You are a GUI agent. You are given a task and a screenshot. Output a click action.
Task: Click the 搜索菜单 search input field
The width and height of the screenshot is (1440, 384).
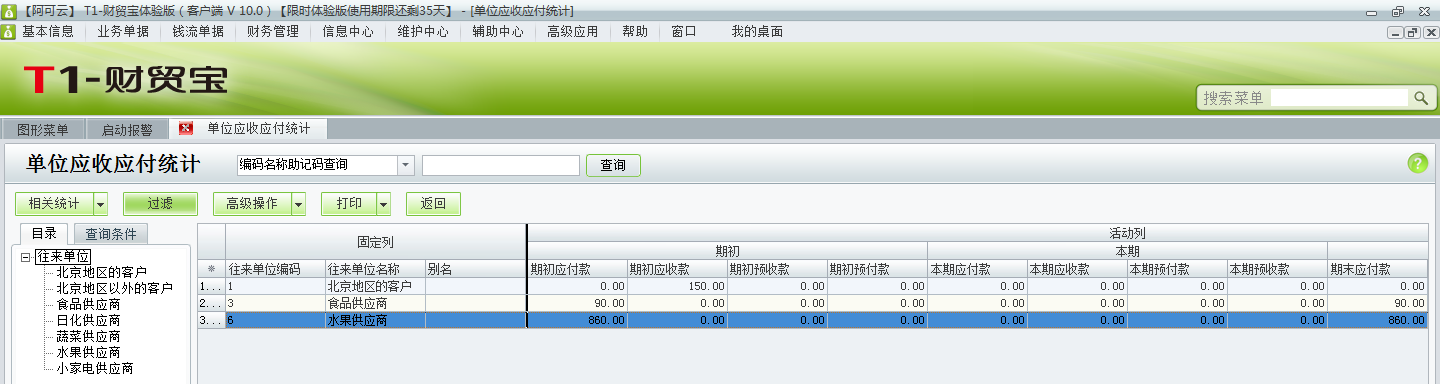click(x=1340, y=98)
